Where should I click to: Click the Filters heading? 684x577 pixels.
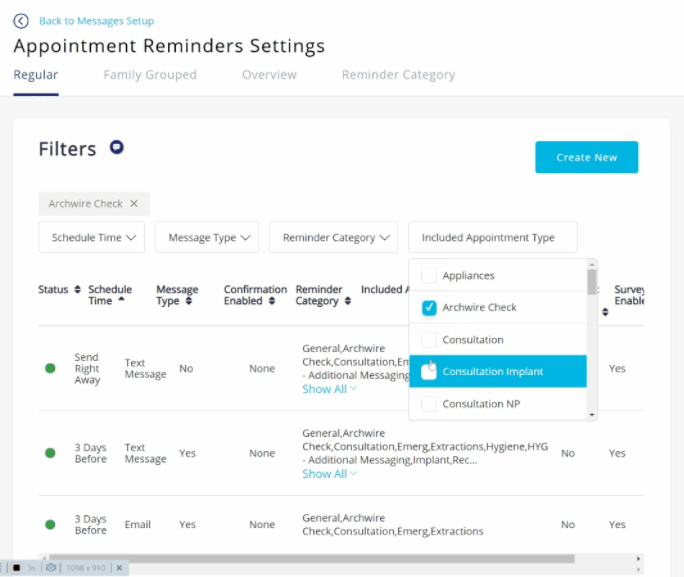[67, 149]
